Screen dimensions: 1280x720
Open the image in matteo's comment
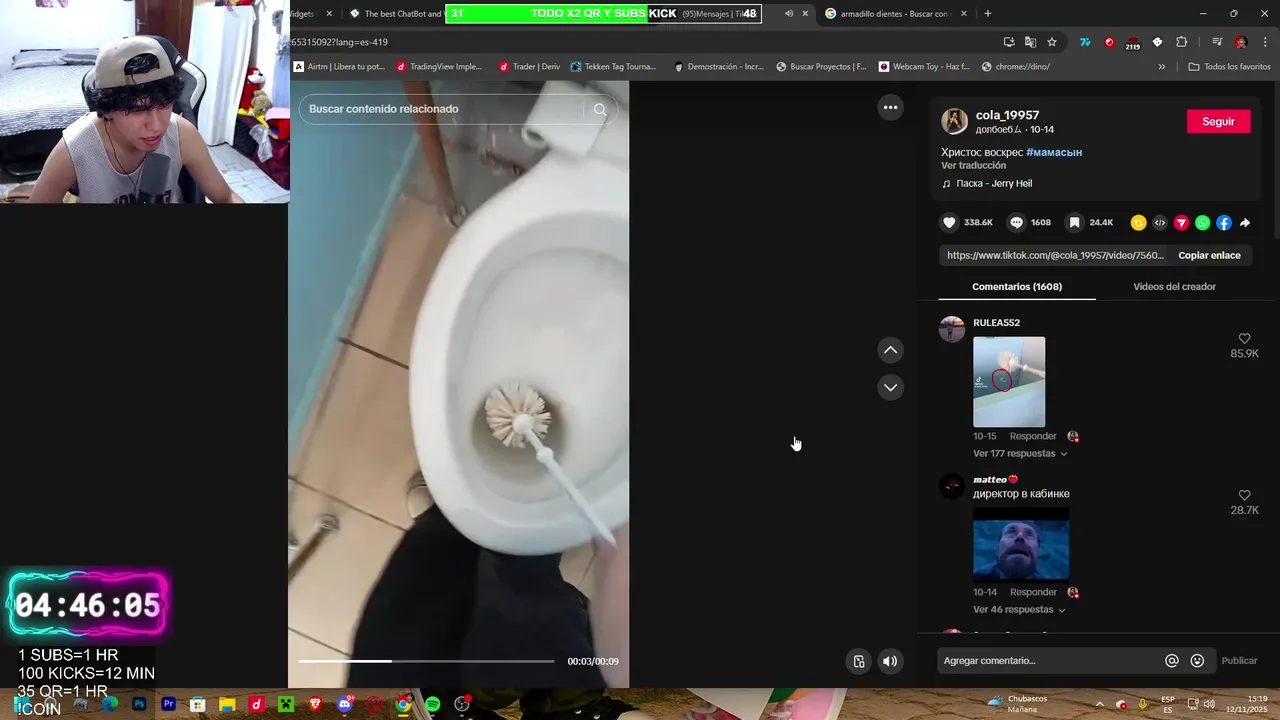1021,544
